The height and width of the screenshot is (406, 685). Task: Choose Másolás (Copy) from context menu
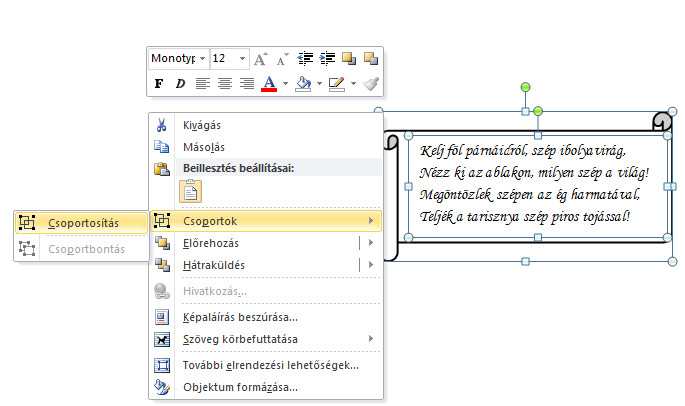tap(266, 147)
